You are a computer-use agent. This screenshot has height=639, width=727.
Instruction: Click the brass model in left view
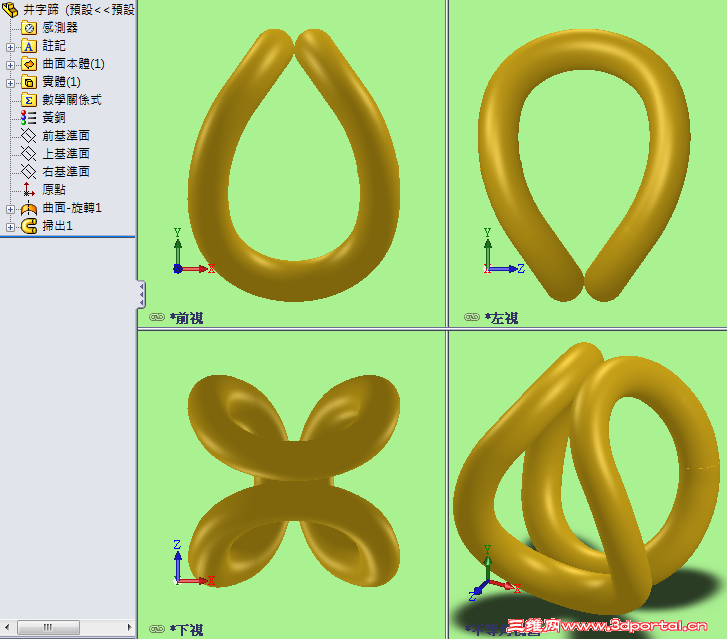pyautogui.click(x=584, y=51)
